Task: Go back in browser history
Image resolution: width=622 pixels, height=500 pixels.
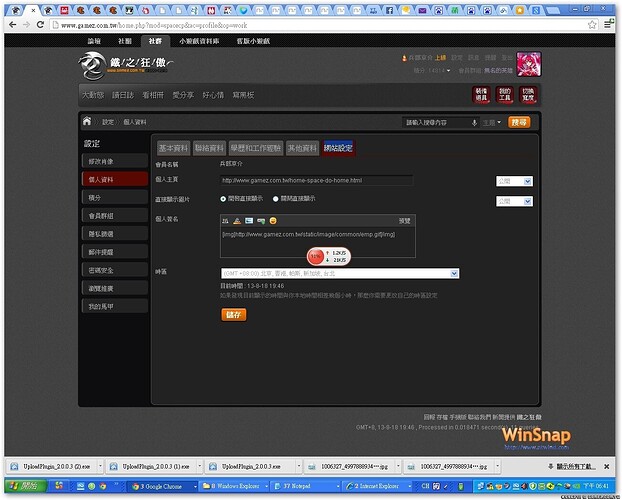Action: [x=12, y=25]
